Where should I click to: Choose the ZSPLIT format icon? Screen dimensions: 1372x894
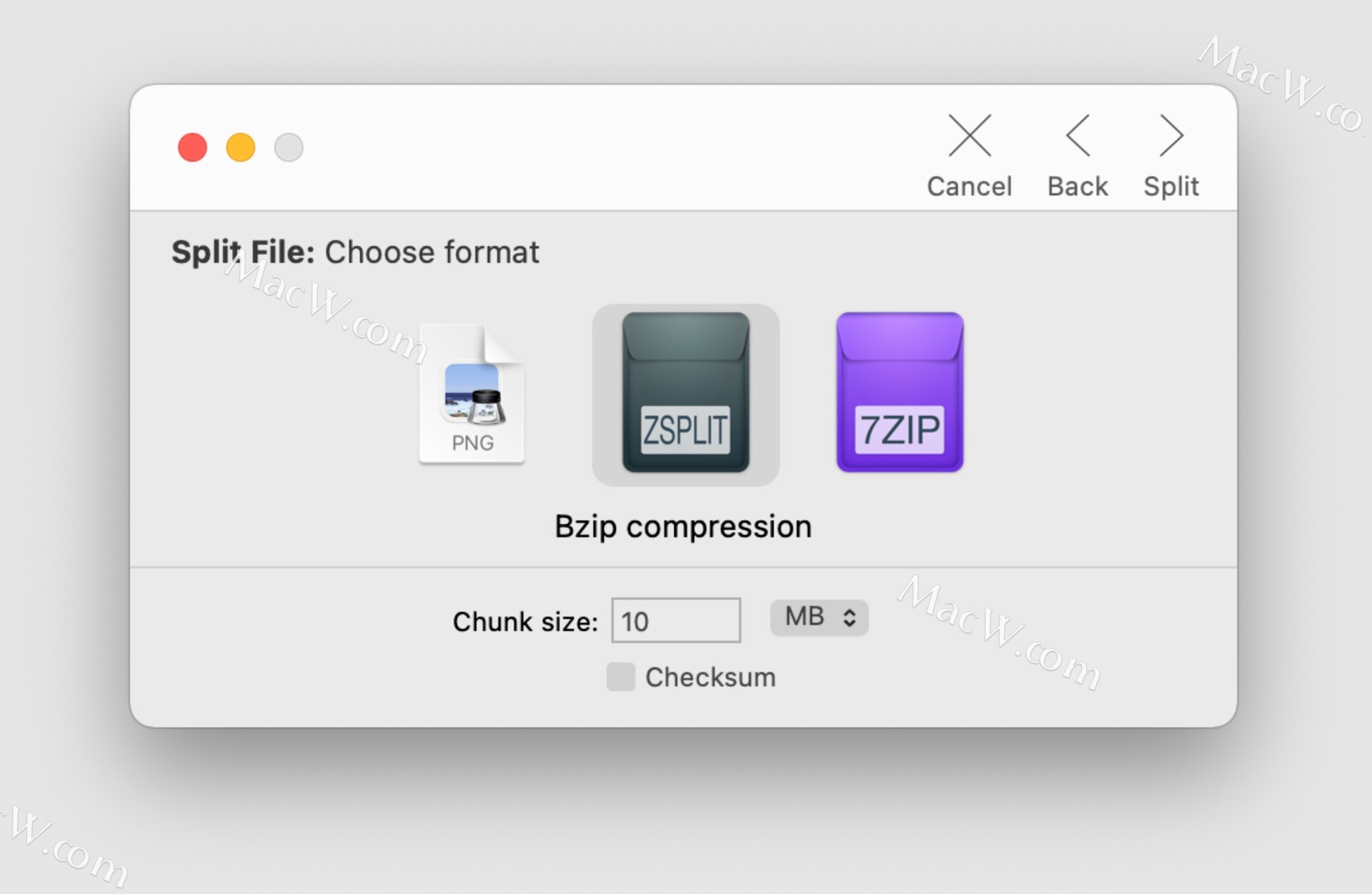pyautogui.click(x=685, y=393)
